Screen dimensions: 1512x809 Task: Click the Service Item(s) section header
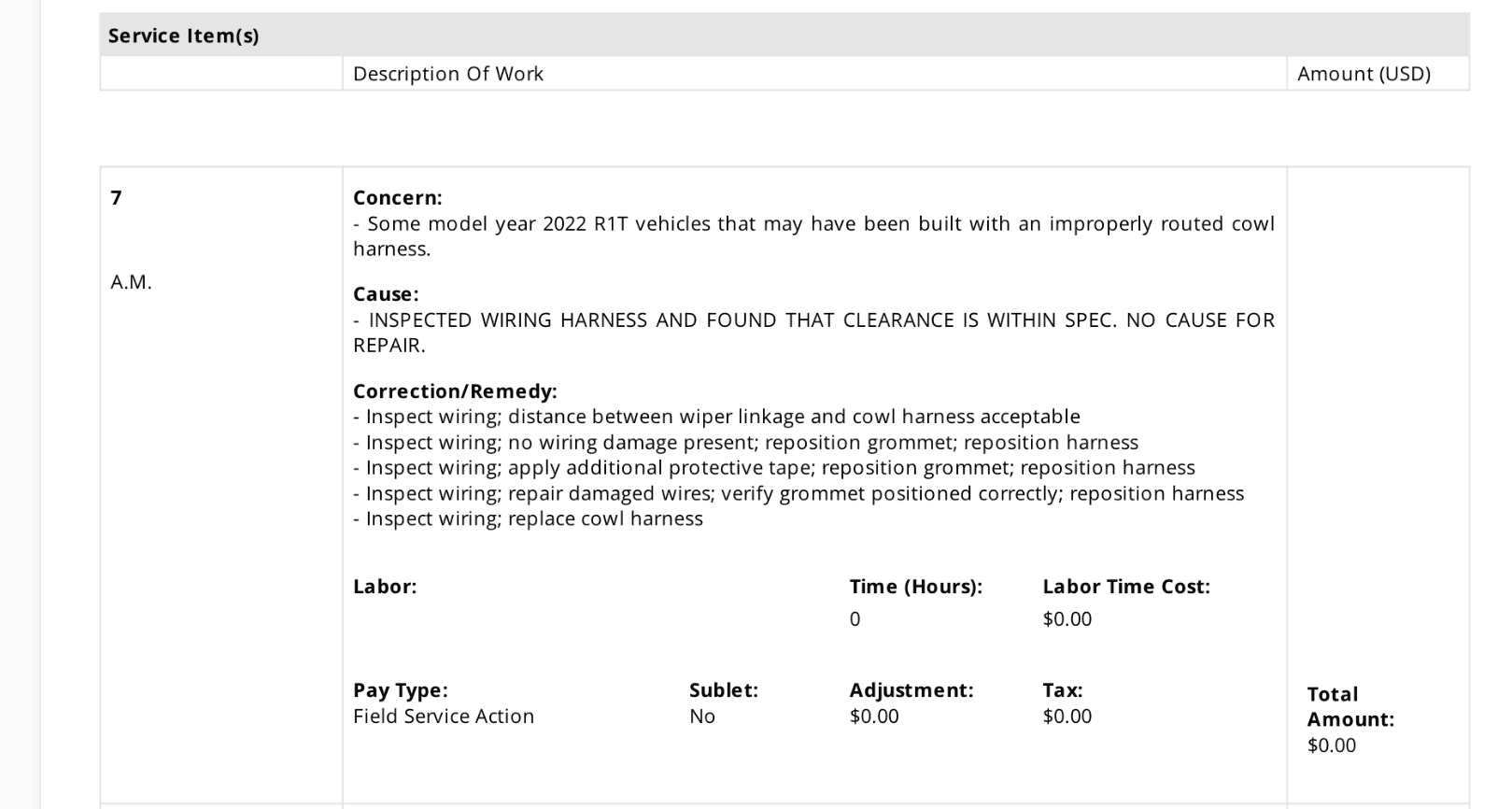click(x=183, y=35)
